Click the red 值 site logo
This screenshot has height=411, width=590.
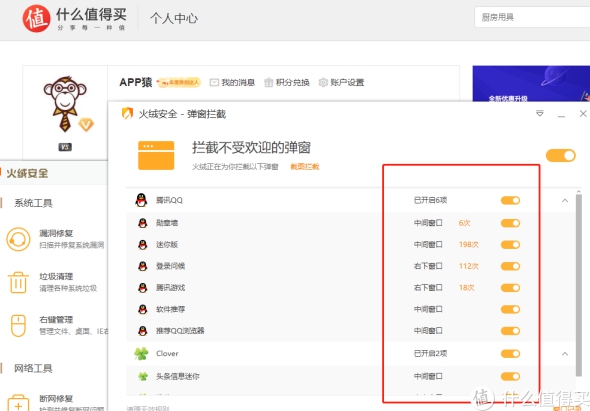[x=36, y=18]
